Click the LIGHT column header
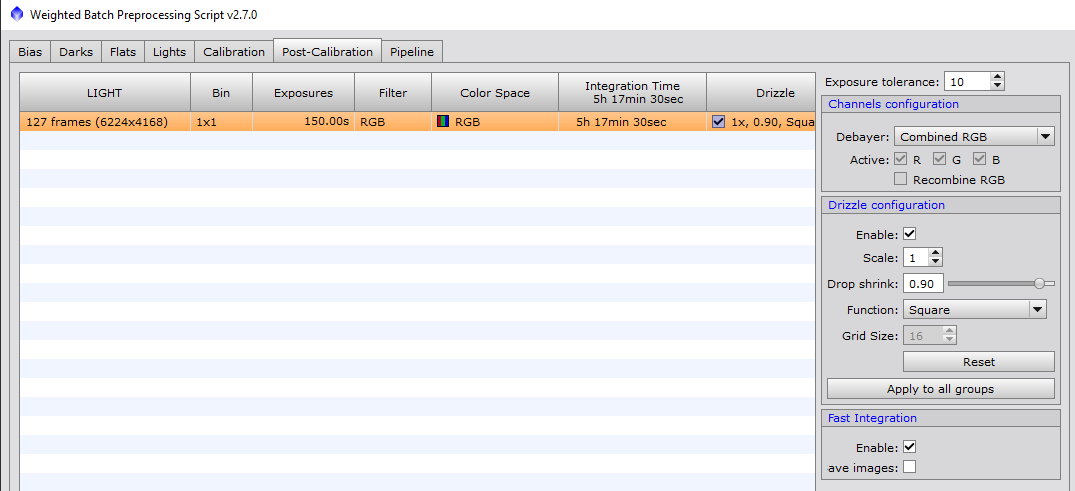The height and width of the screenshot is (491, 1075). tap(105, 93)
